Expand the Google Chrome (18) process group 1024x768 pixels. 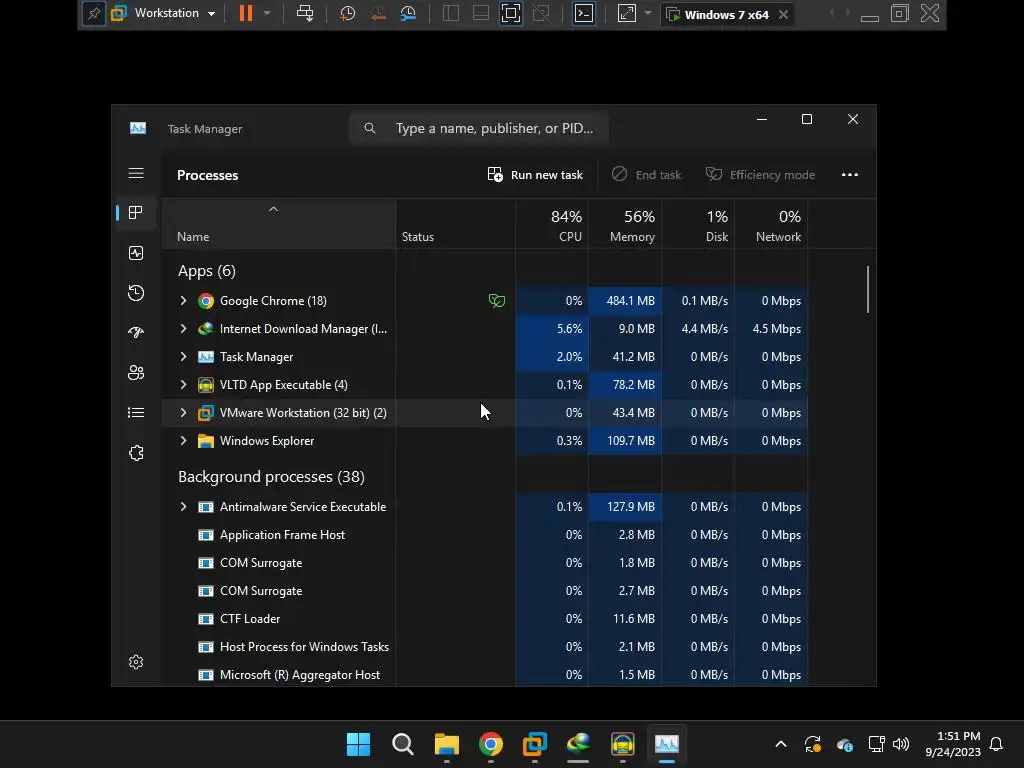[184, 300]
